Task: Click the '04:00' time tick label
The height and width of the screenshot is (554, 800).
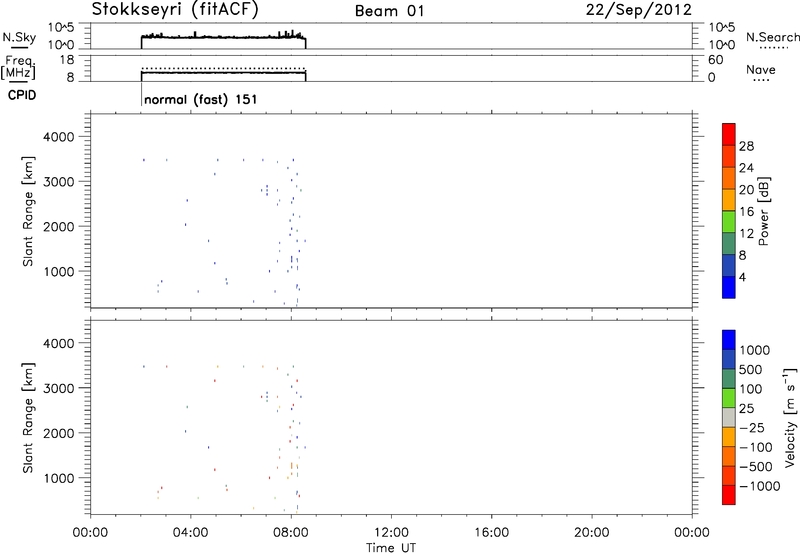Action: [190, 533]
